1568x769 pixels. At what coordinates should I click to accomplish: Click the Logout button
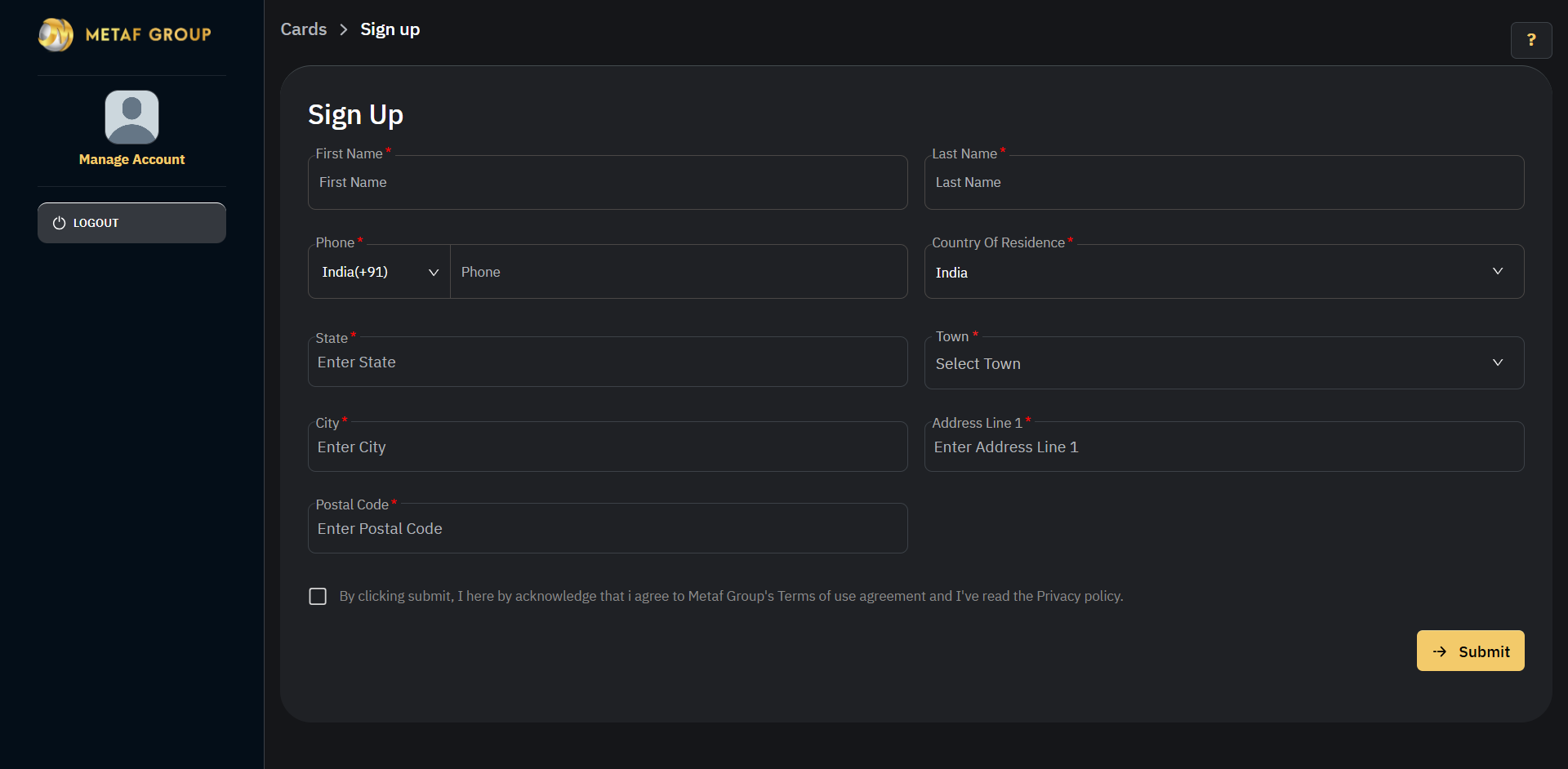(x=131, y=222)
